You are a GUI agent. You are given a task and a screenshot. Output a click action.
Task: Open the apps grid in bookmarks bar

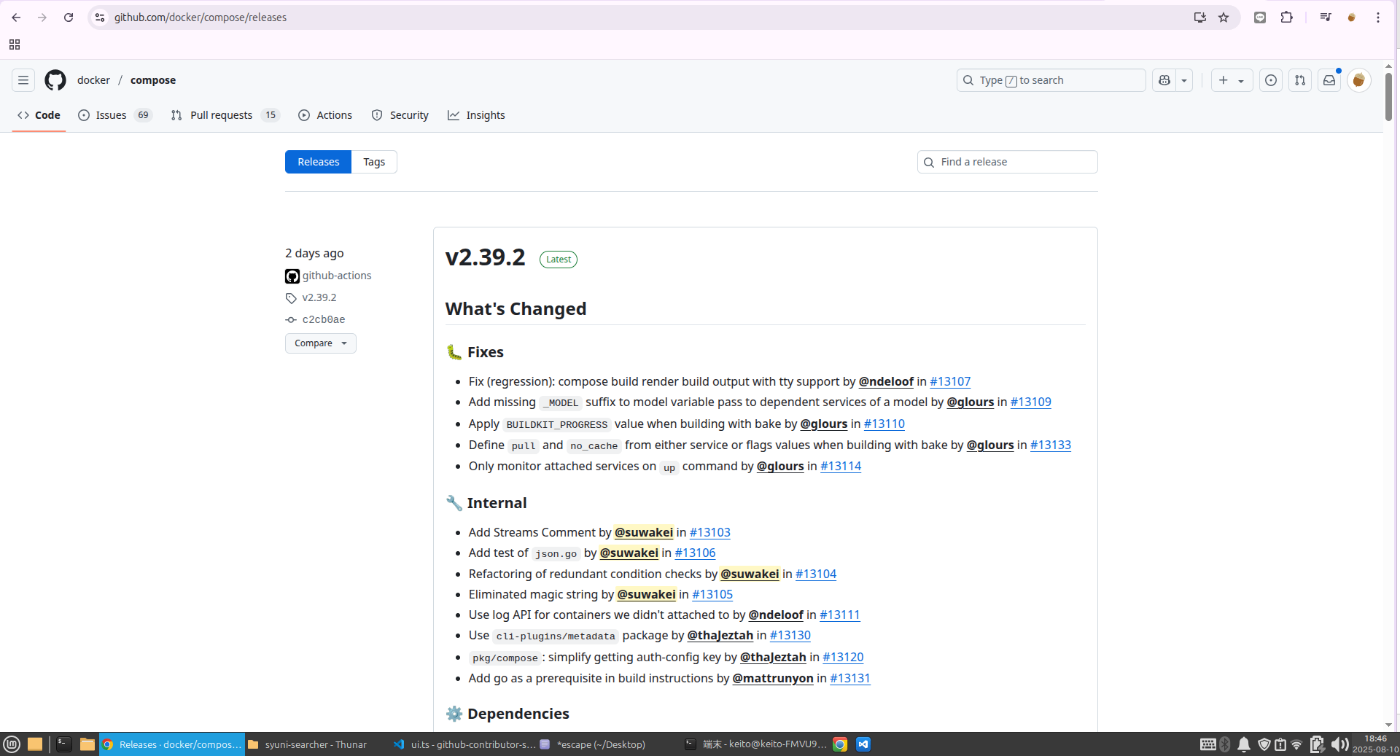click(14, 44)
